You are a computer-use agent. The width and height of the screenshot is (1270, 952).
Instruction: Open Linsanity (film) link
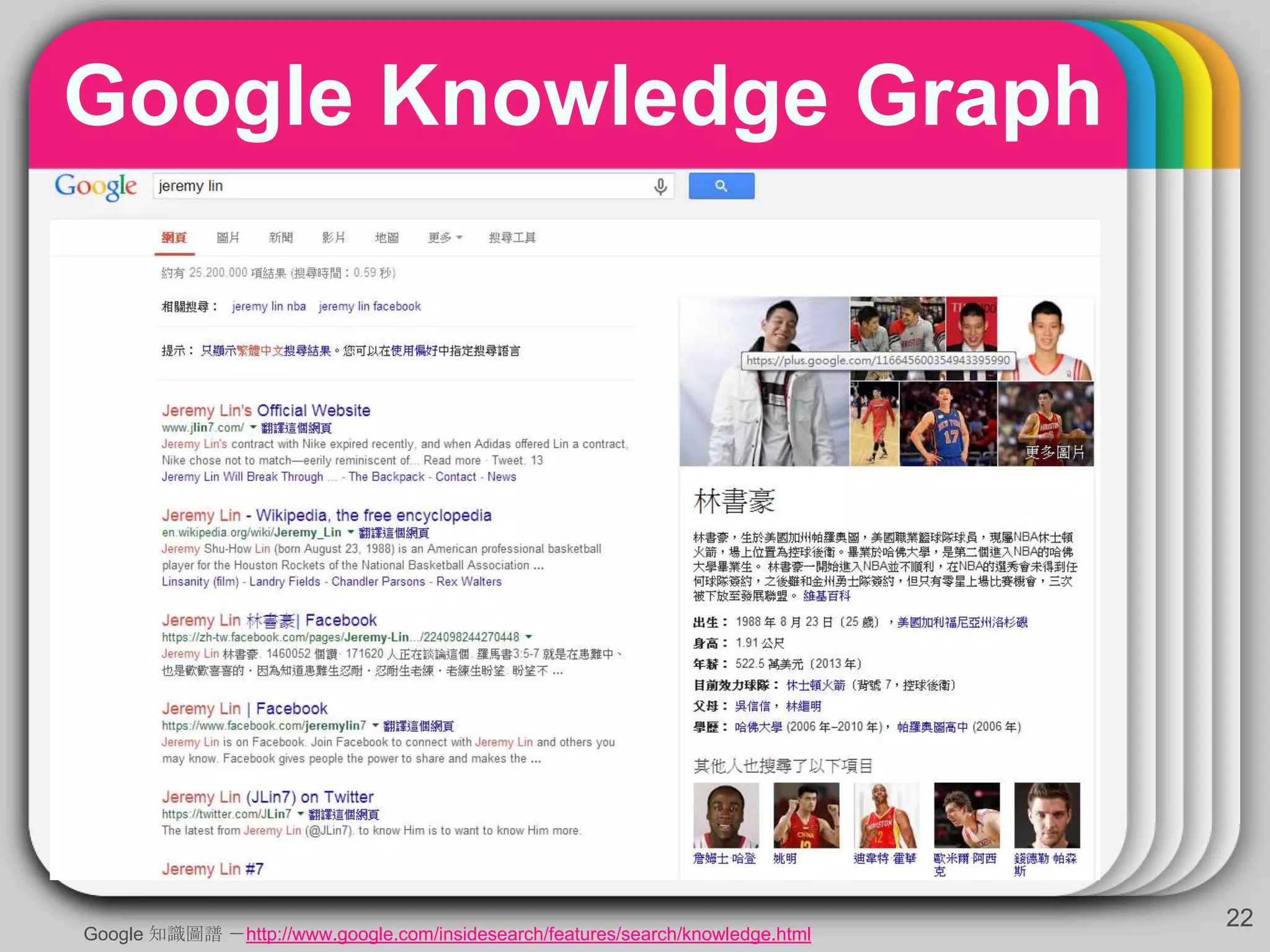coord(200,581)
